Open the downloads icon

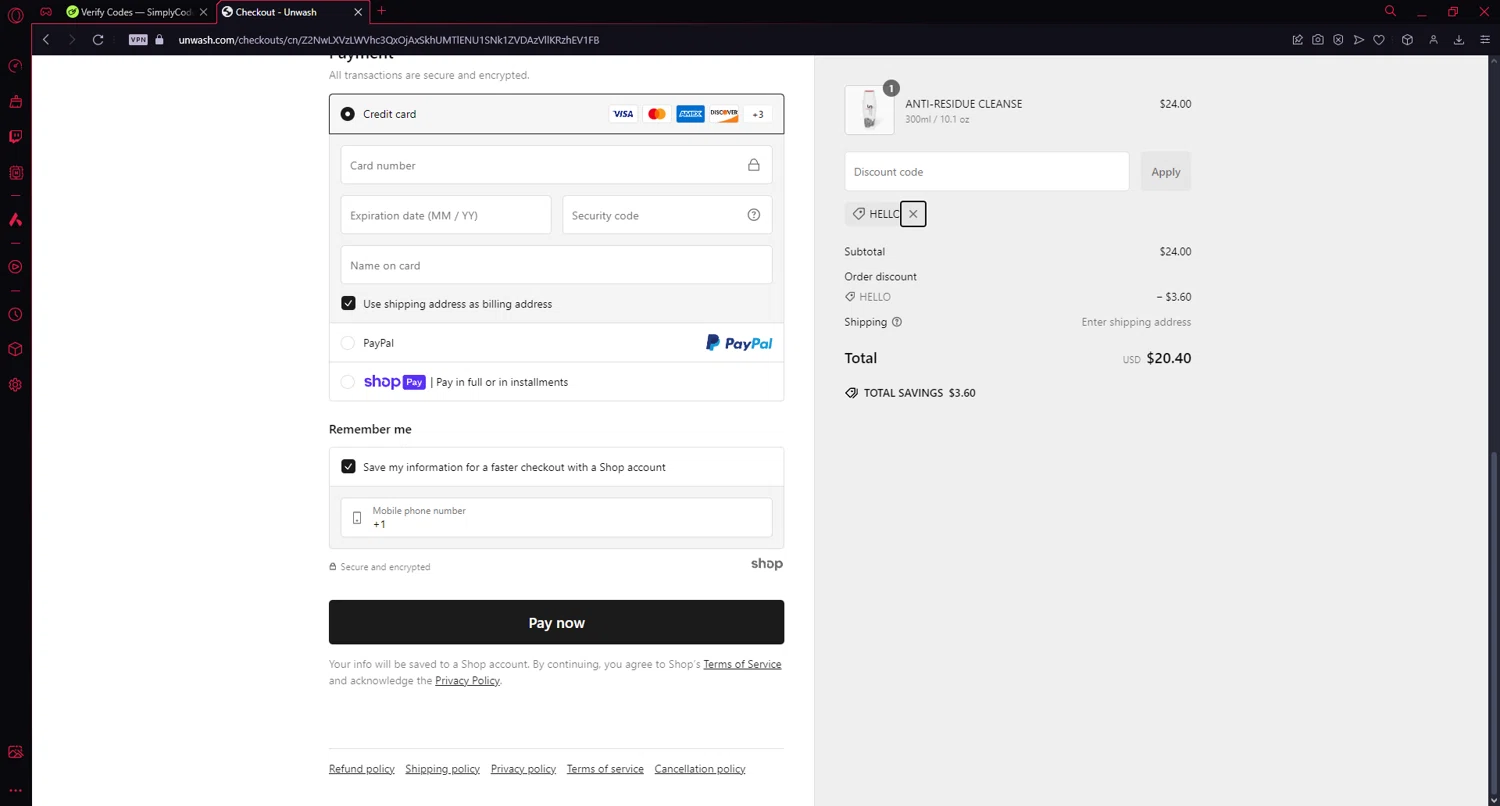[1459, 40]
